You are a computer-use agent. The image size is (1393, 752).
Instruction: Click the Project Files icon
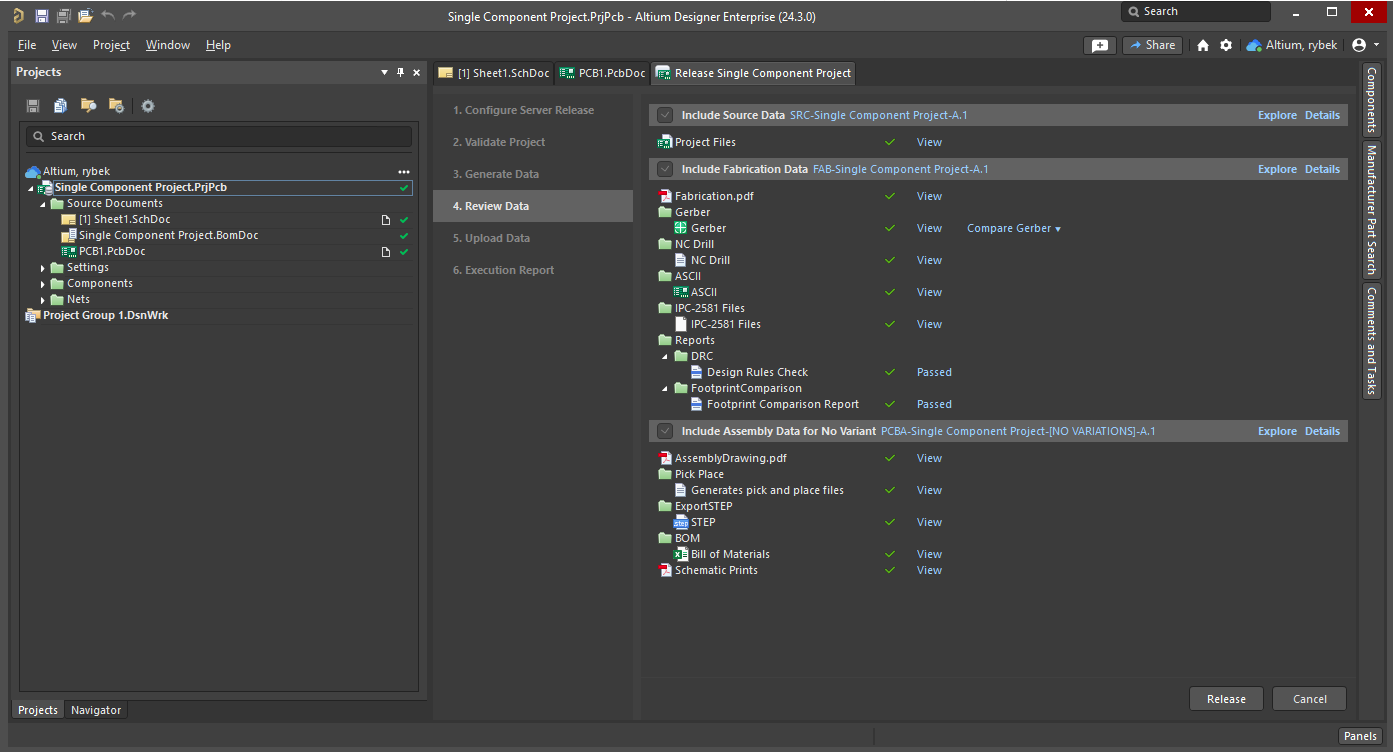[665, 142]
